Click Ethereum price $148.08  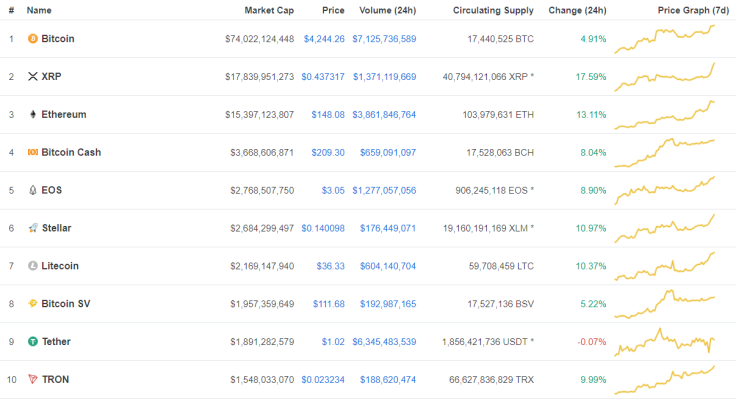click(328, 115)
